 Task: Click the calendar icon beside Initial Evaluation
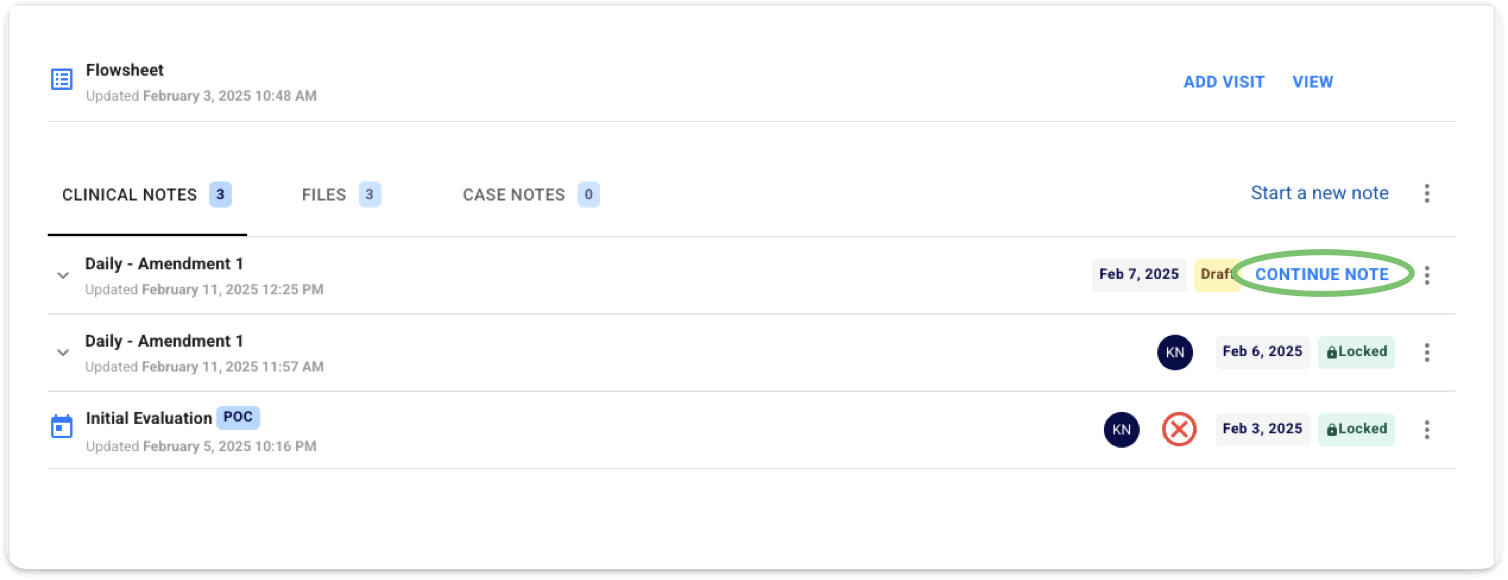pyautogui.click(x=62, y=427)
